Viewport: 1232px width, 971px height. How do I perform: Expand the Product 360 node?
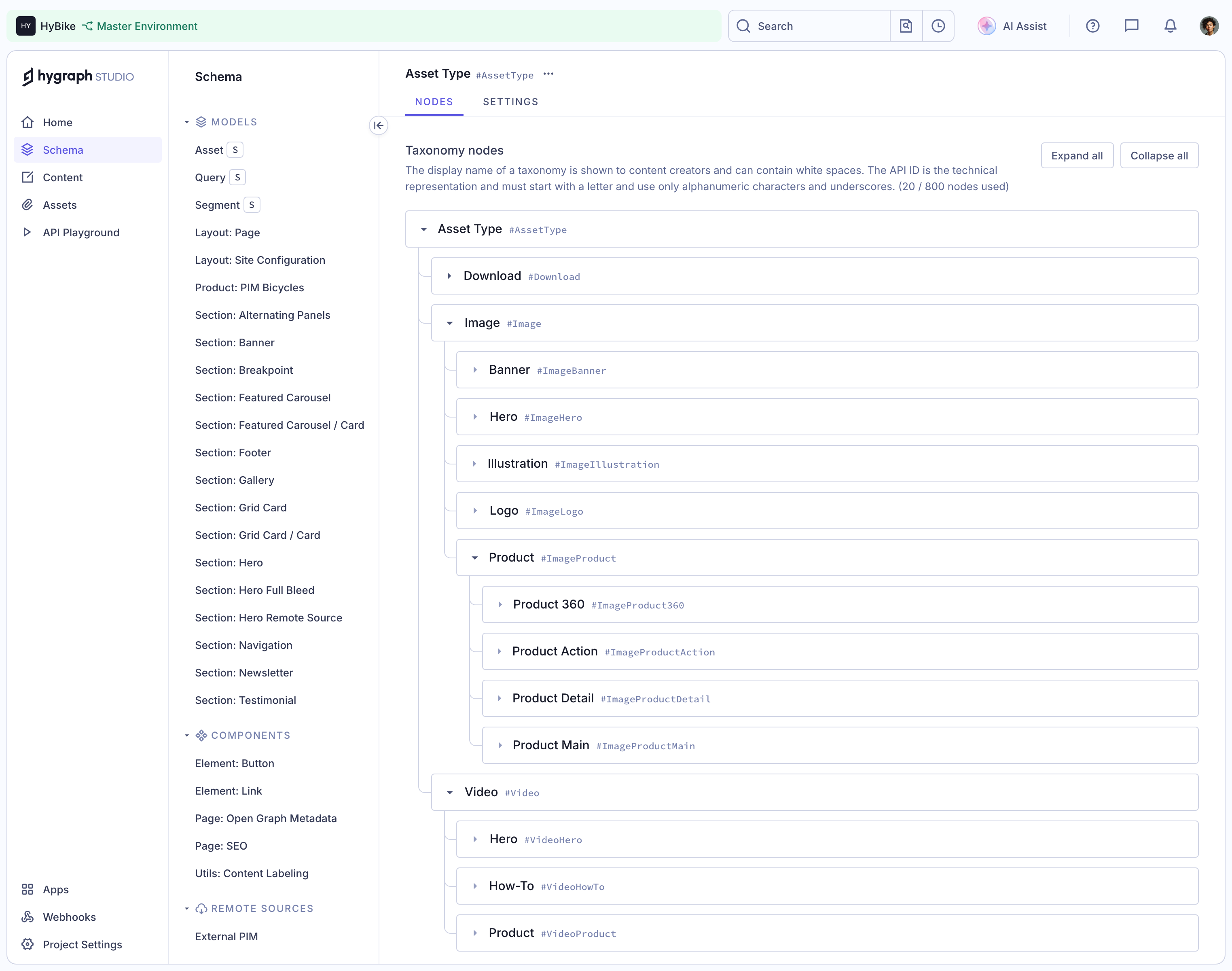pos(500,605)
